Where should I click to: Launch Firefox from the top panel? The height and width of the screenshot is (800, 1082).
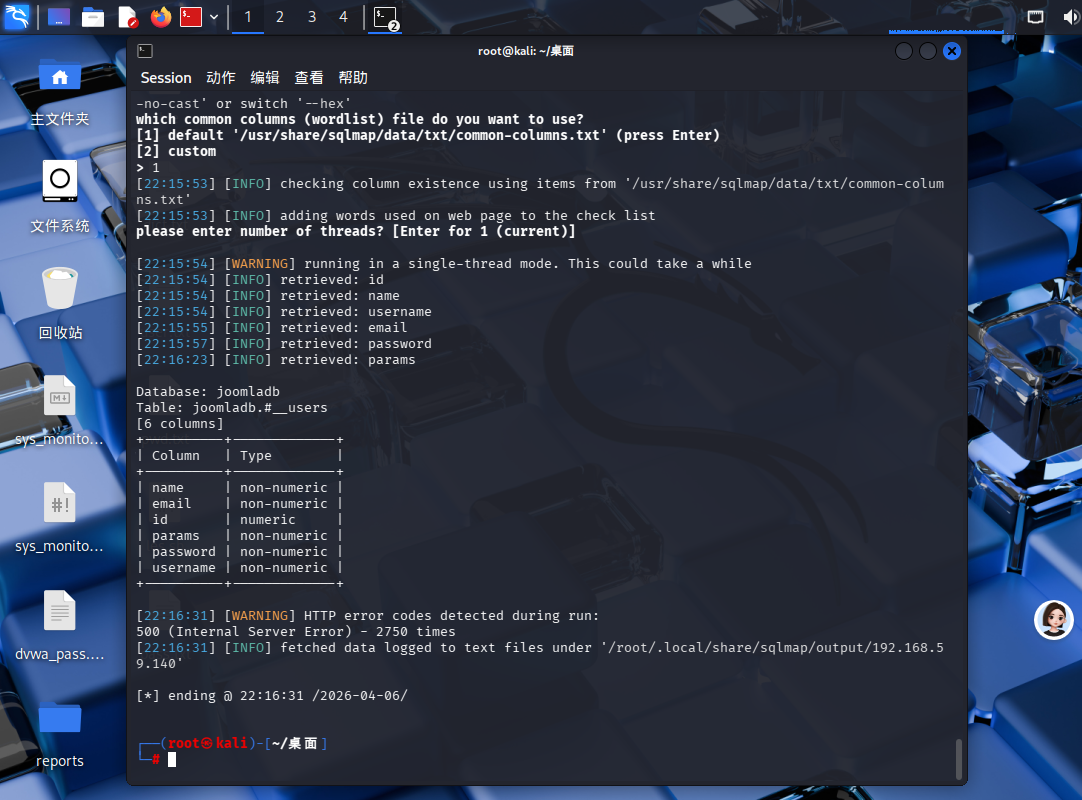click(161, 17)
